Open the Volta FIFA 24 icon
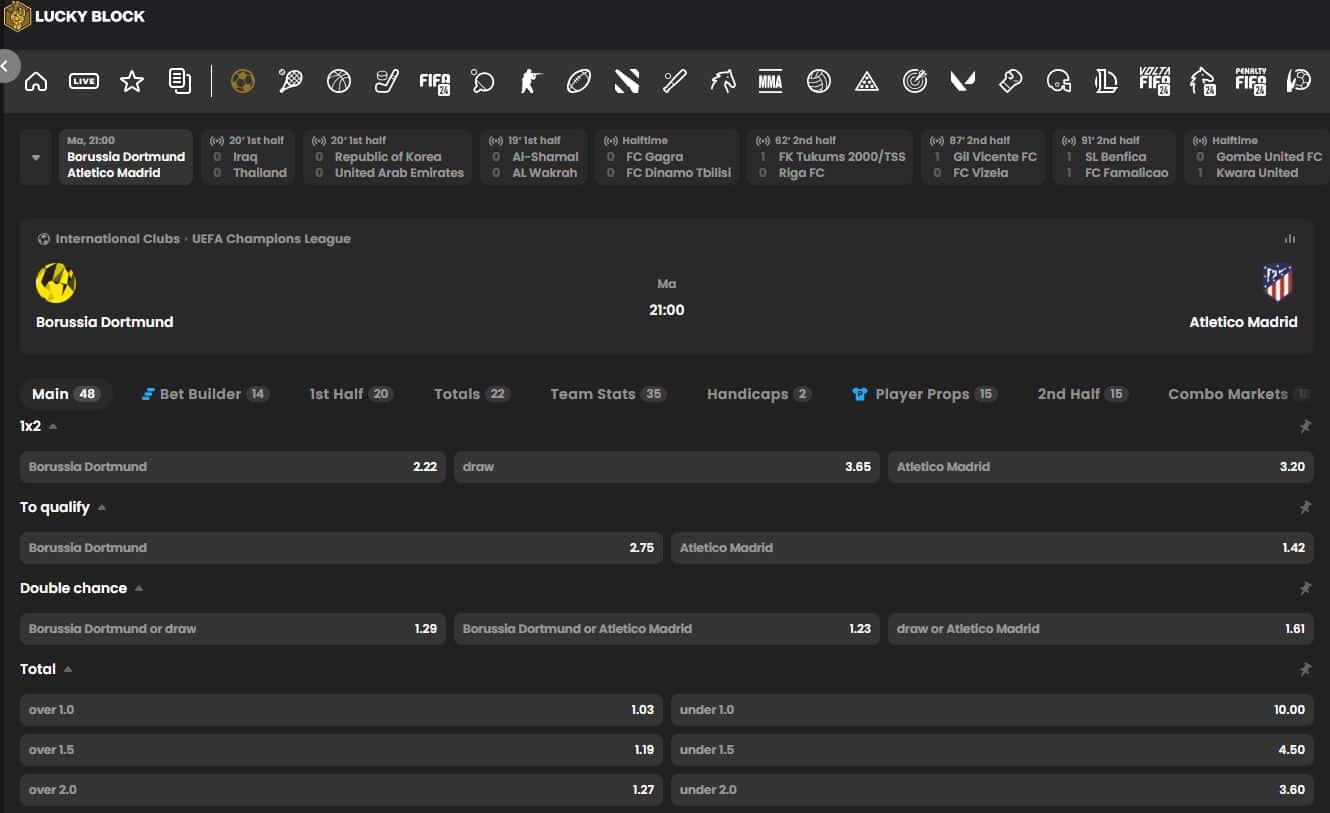The image size is (1330, 813). pos(1155,81)
